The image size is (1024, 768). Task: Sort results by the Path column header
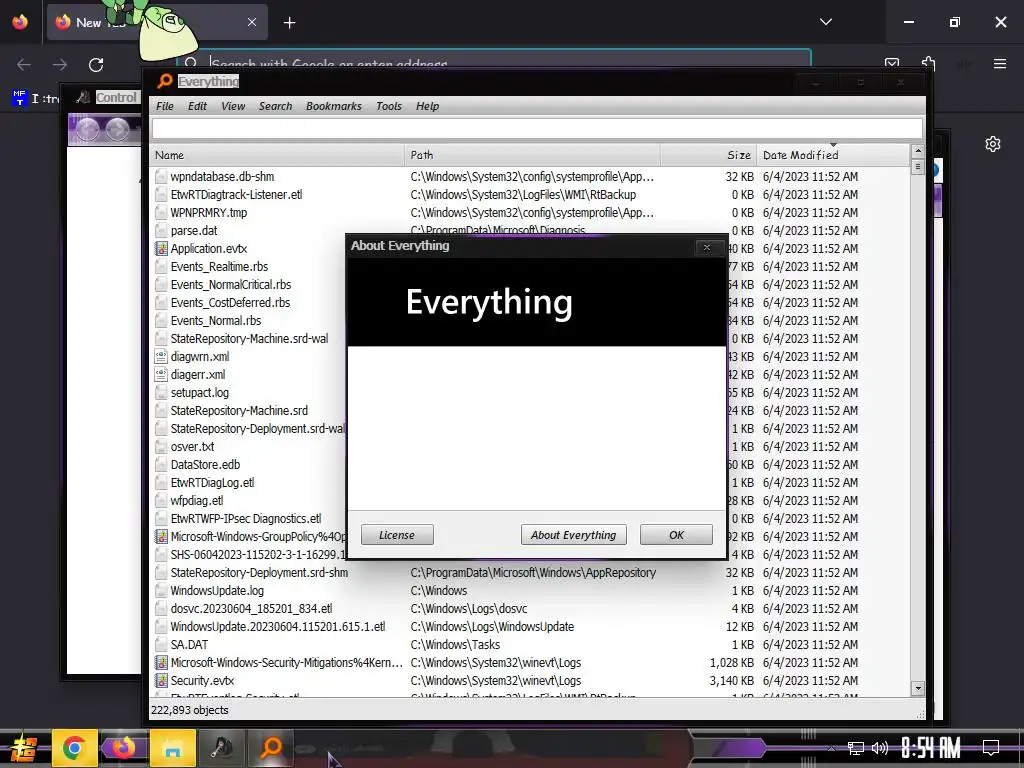click(532, 155)
